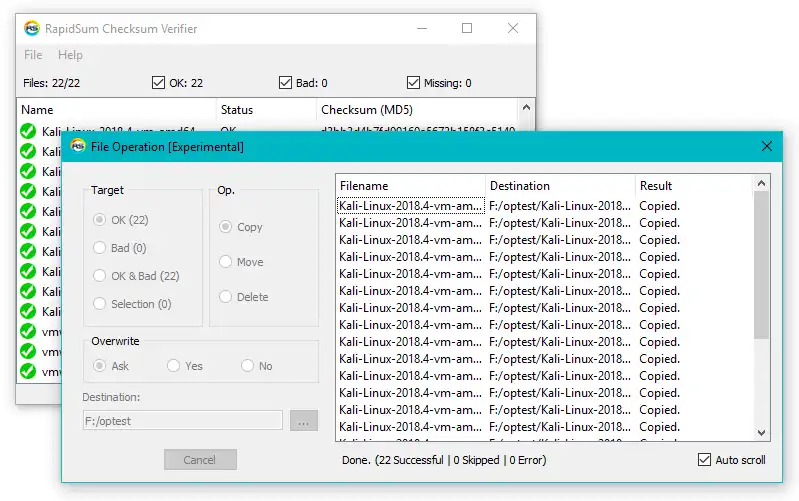Click the Destination path field F:/optest
The height and width of the screenshot is (501, 799).
(182, 421)
